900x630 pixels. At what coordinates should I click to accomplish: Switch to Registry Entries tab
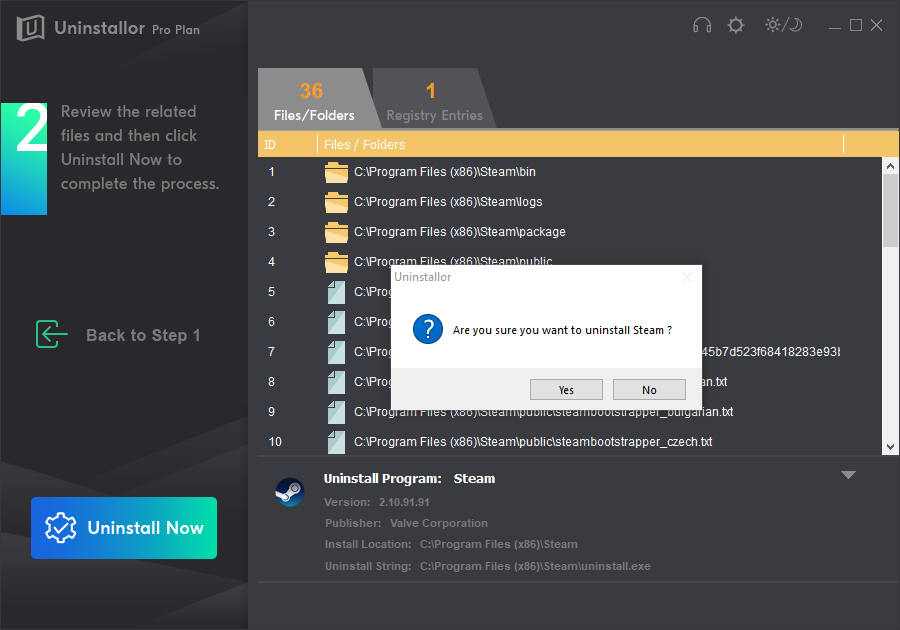point(434,99)
